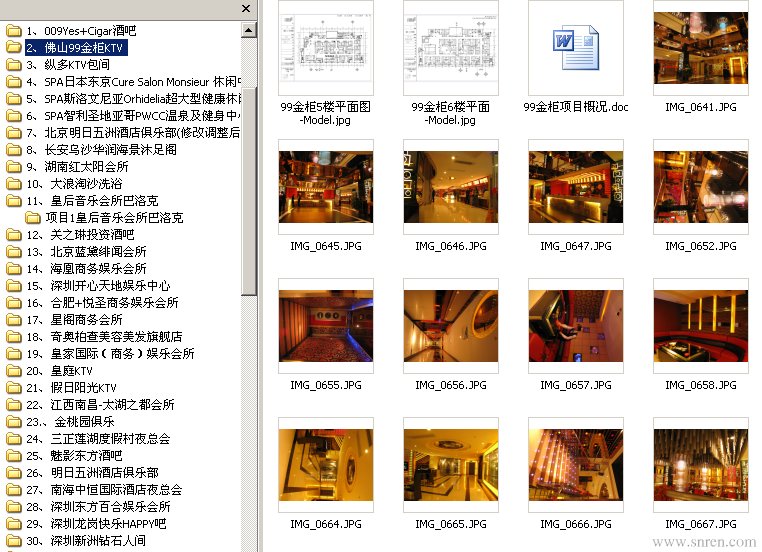Select folder 29、深圳龙岗快乐HAPPY吧
762x552 pixels.
[x=96, y=524]
